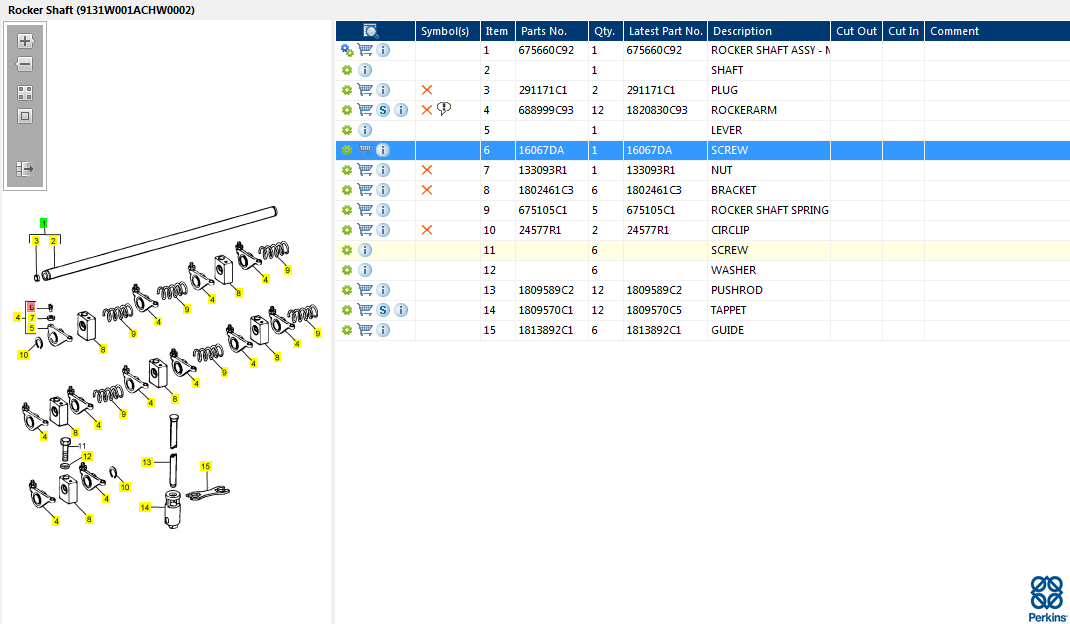Click the four-squares view icon in diagram toolbar
The height and width of the screenshot is (624, 1070).
coord(25,93)
